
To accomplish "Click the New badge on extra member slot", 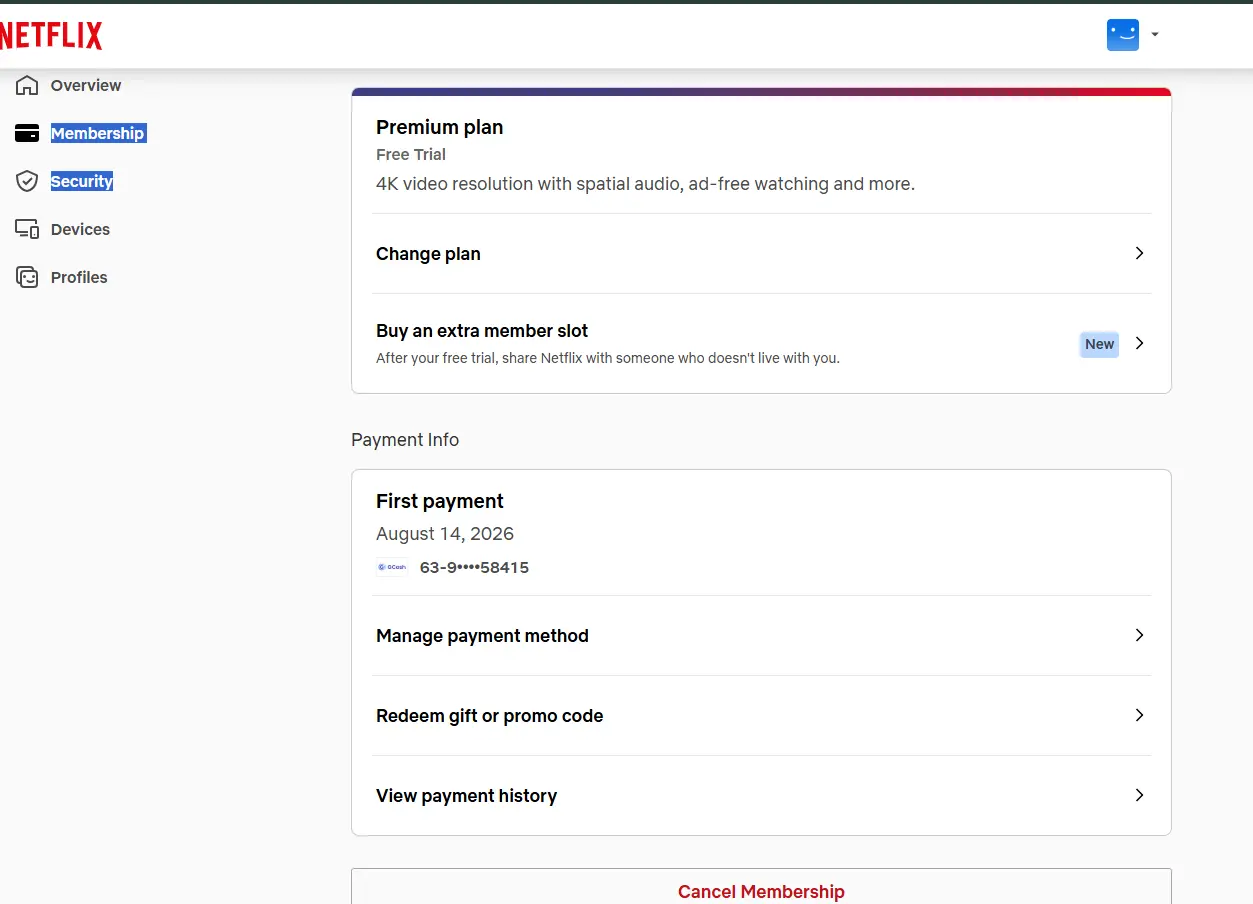I will pos(1099,344).
